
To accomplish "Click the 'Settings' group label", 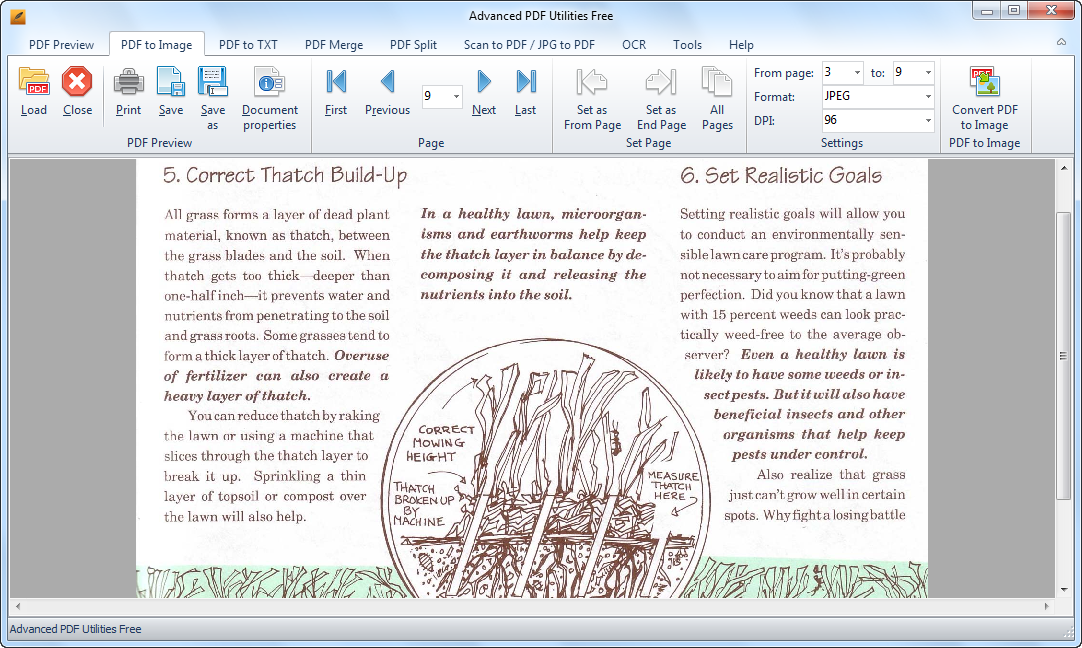I will pyautogui.click(x=842, y=143).
